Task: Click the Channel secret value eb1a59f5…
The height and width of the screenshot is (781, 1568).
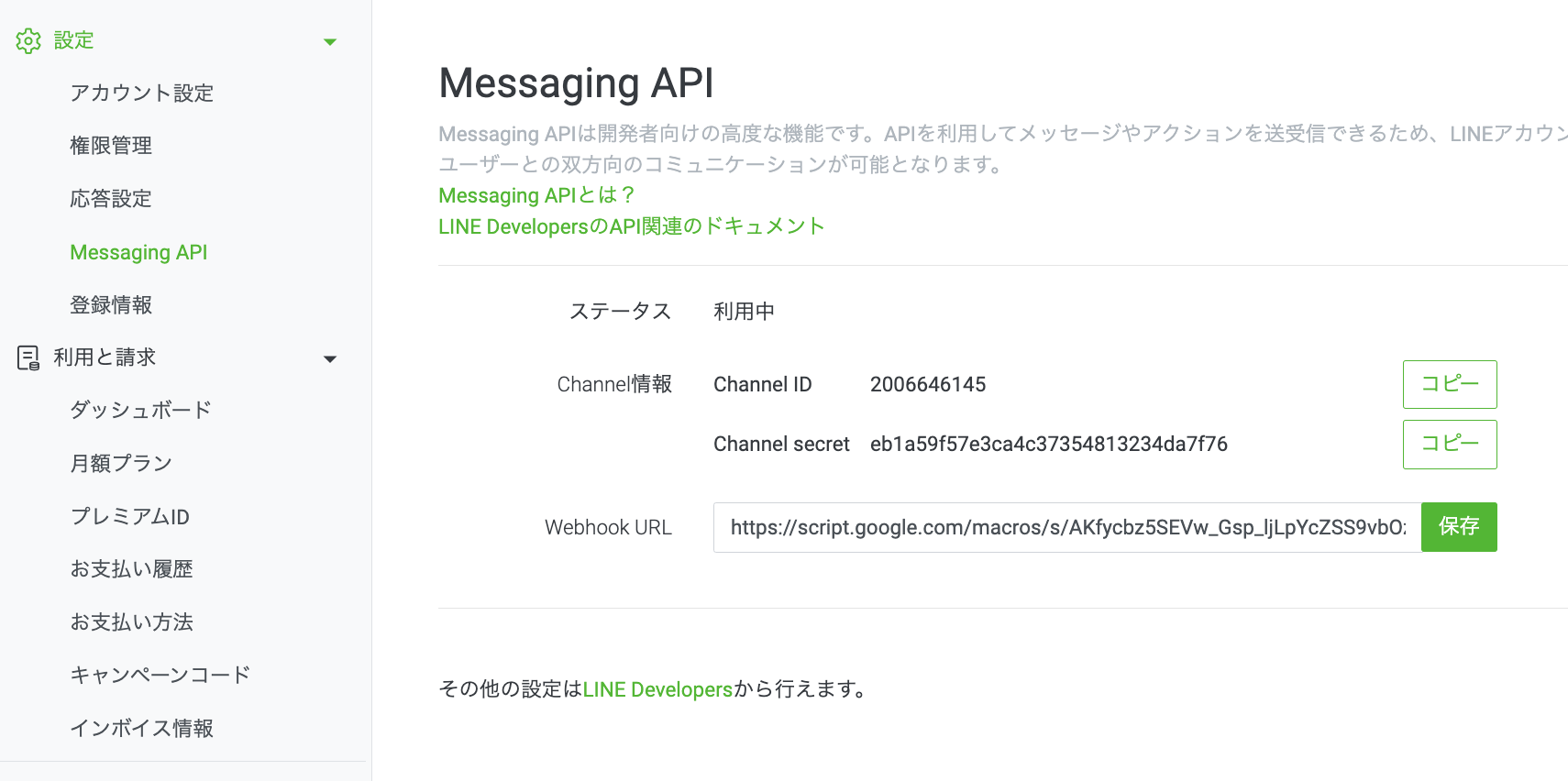Action: pos(1049,445)
